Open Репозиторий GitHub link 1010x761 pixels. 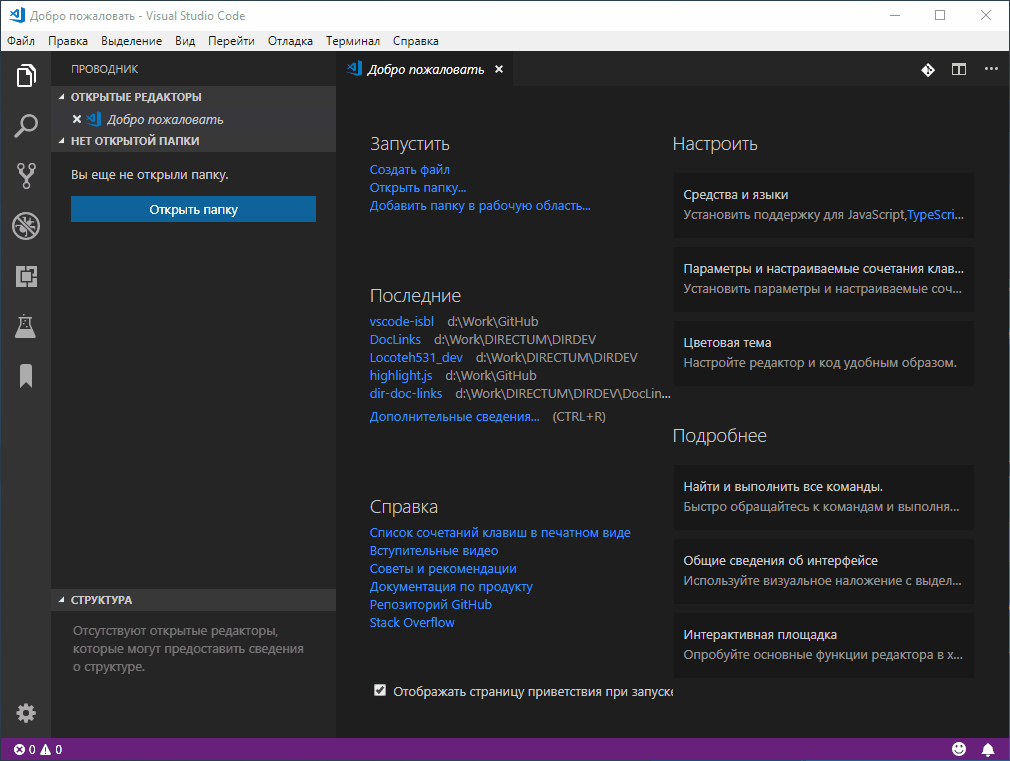pos(430,605)
